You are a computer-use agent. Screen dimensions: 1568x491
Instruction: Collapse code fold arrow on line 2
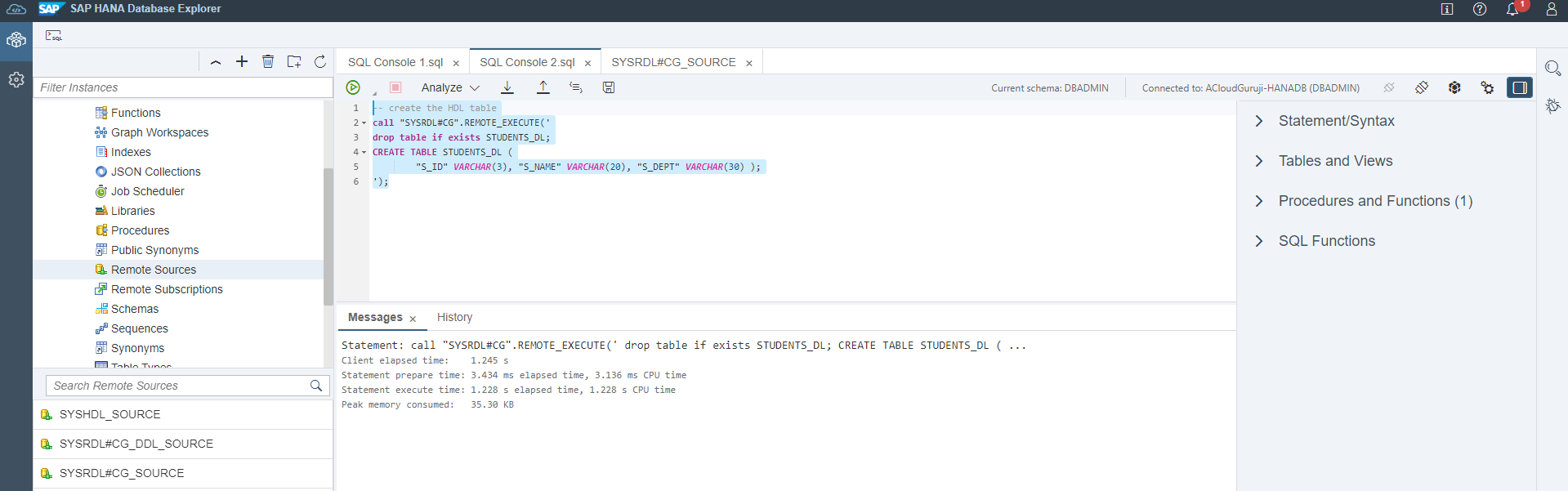coord(364,123)
